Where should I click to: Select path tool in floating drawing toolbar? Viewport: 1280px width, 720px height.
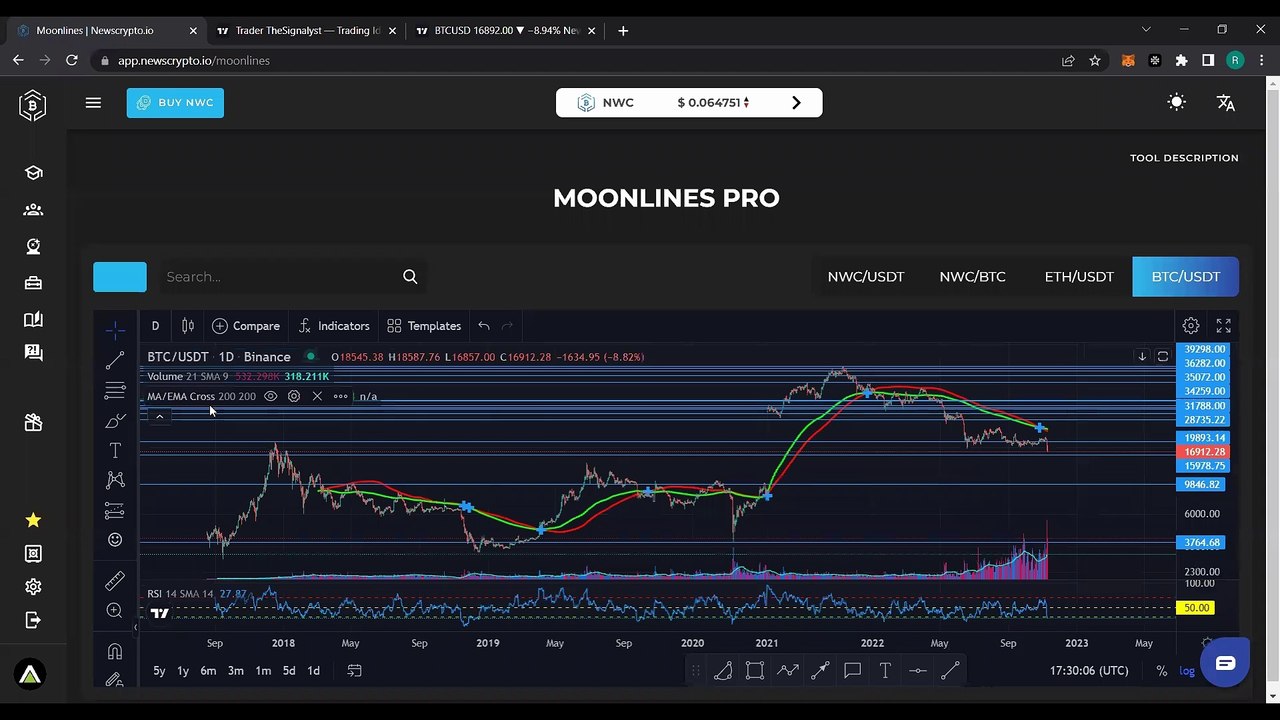(x=788, y=671)
